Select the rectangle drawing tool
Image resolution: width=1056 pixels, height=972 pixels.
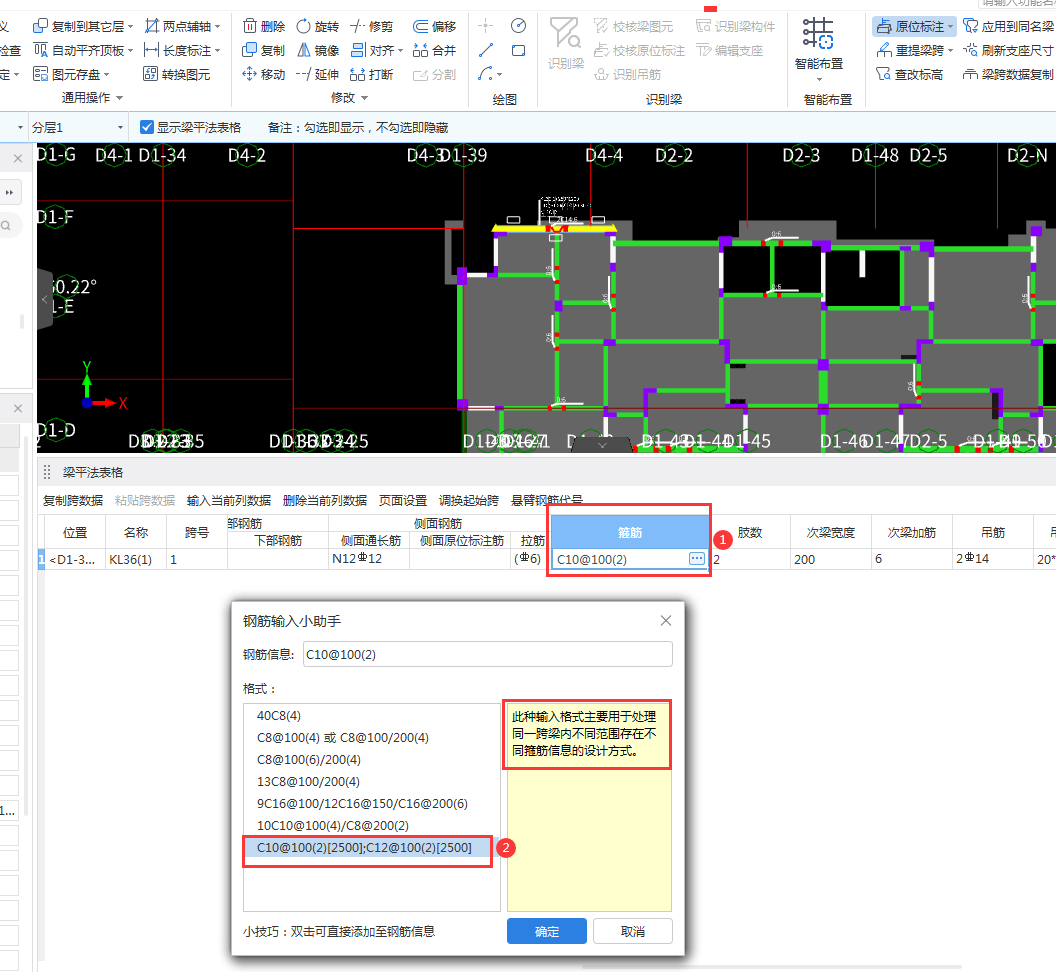(x=518, y=51)
